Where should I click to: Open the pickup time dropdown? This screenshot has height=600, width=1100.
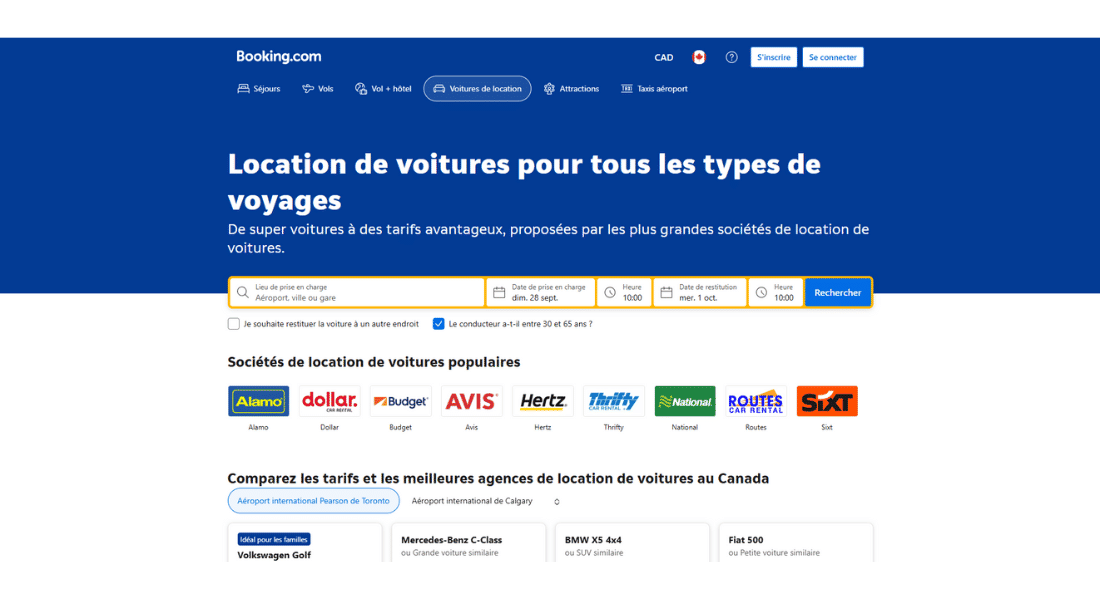click(x=624, y=292)
